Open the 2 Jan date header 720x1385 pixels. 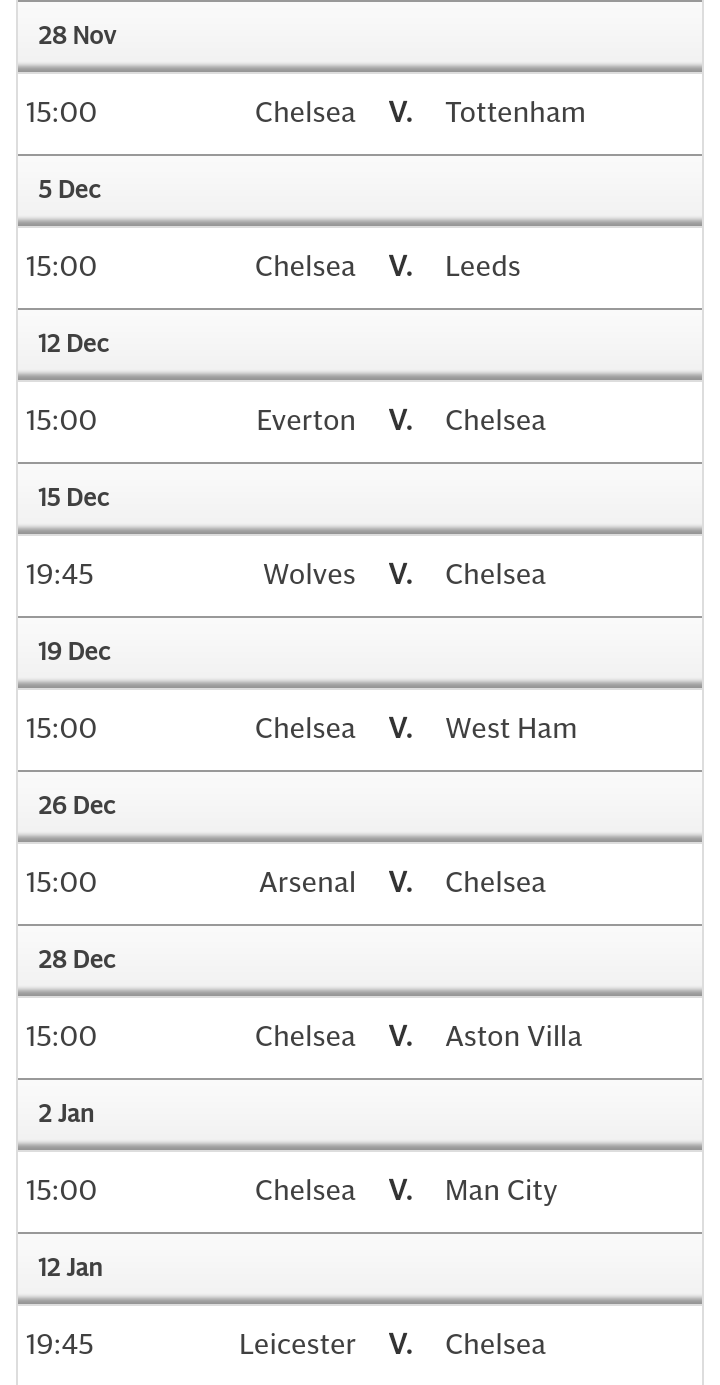(x=66, y=1114)
